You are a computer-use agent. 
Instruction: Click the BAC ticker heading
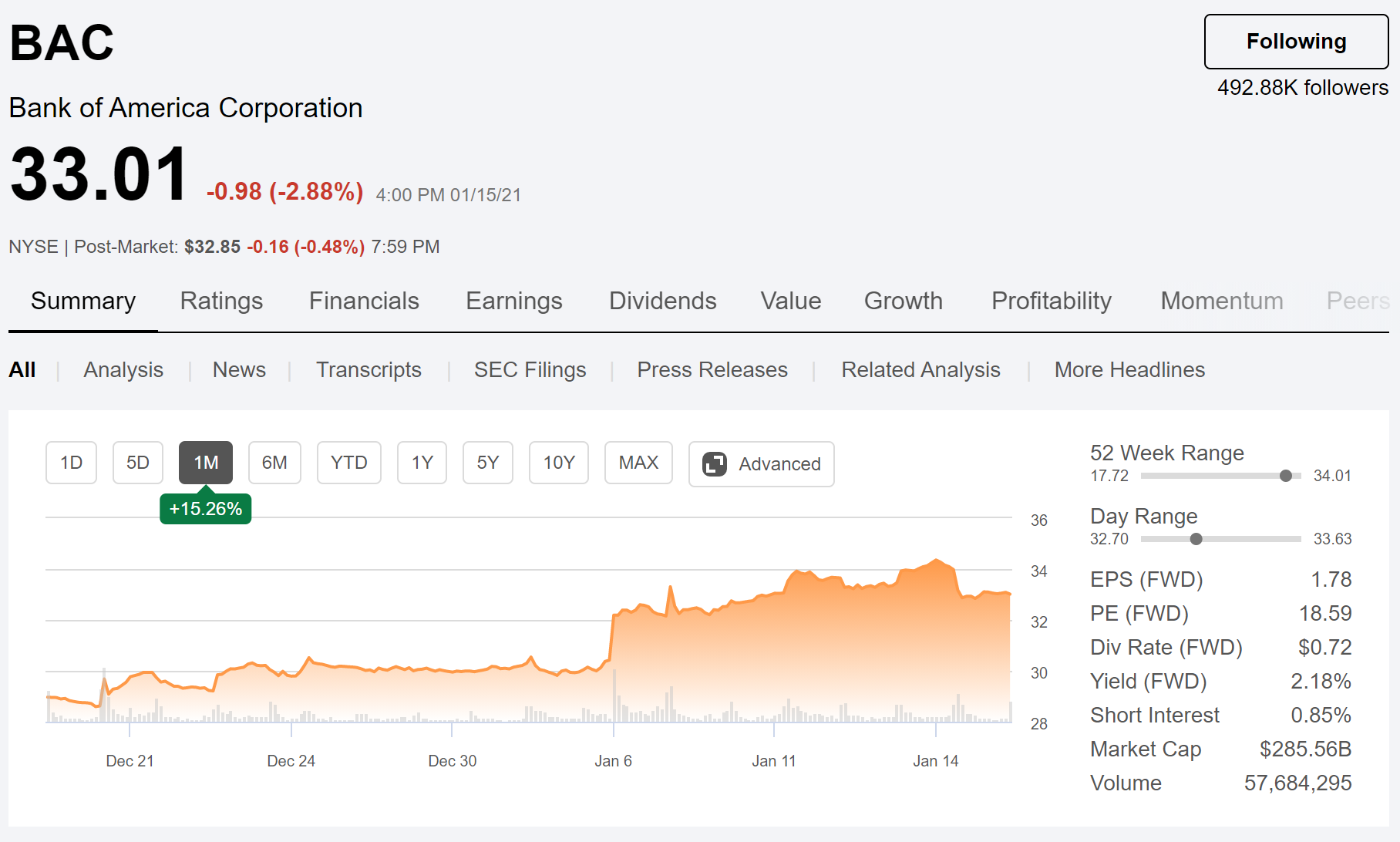tap(62, 42)
